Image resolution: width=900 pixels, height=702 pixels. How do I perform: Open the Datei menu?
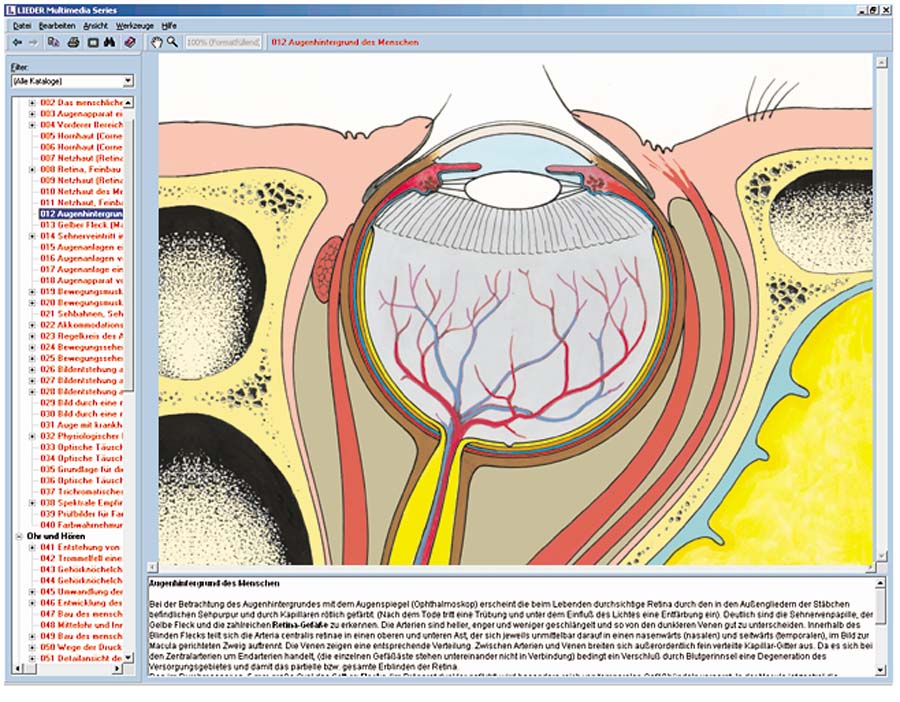point(22,23)
